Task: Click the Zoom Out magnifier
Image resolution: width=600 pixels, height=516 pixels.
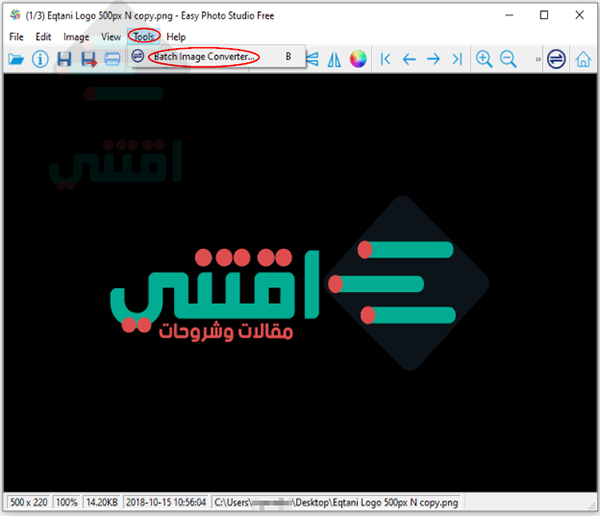Action: (x=508, y=59)
